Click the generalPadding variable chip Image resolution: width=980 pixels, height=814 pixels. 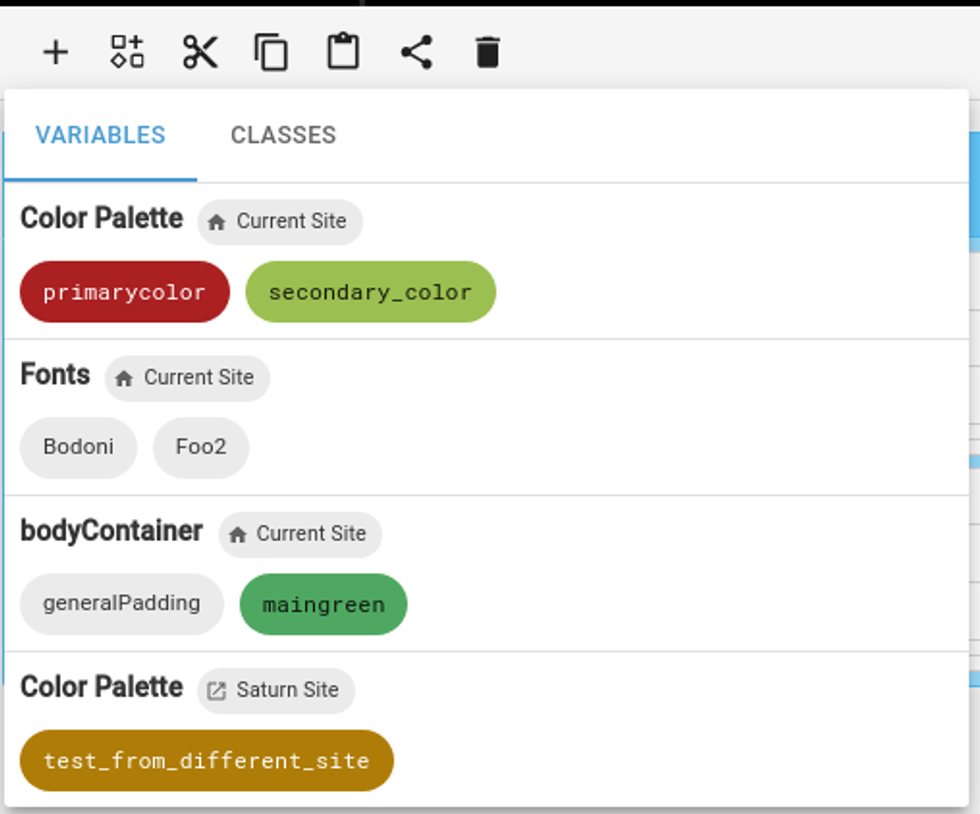coord(121,604)
